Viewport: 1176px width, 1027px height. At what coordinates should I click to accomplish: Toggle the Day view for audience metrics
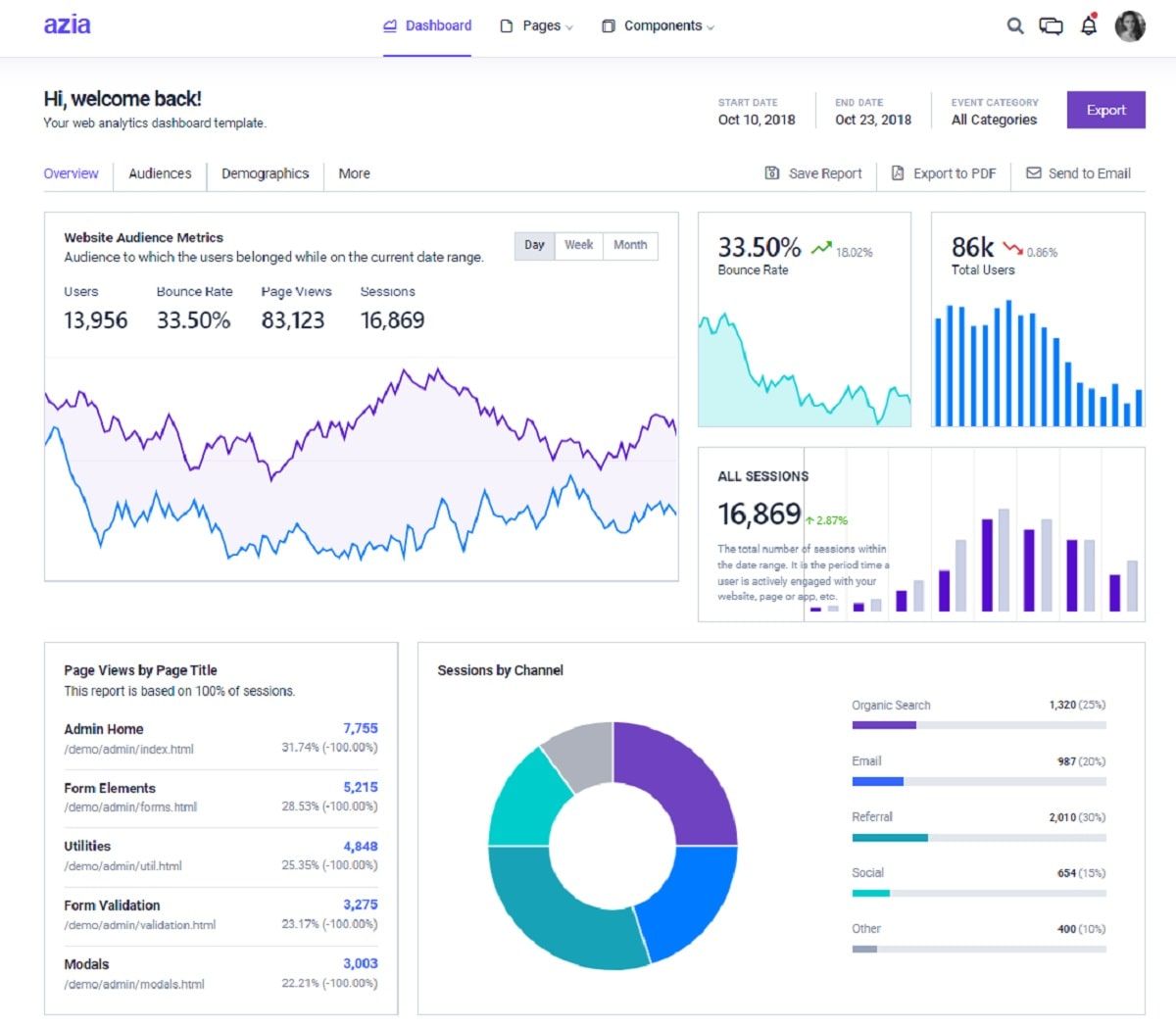[x=534, y=245]
